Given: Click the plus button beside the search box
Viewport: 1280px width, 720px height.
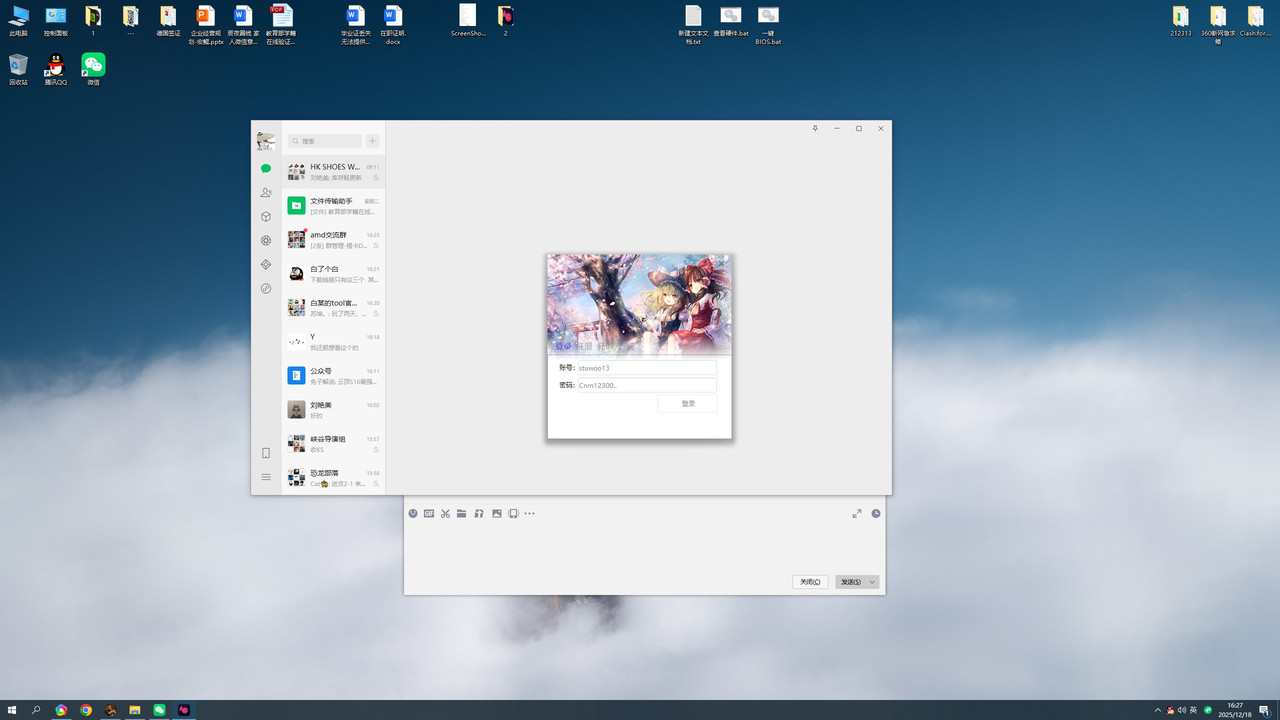Looking at the screenshot, I should 373,141.
